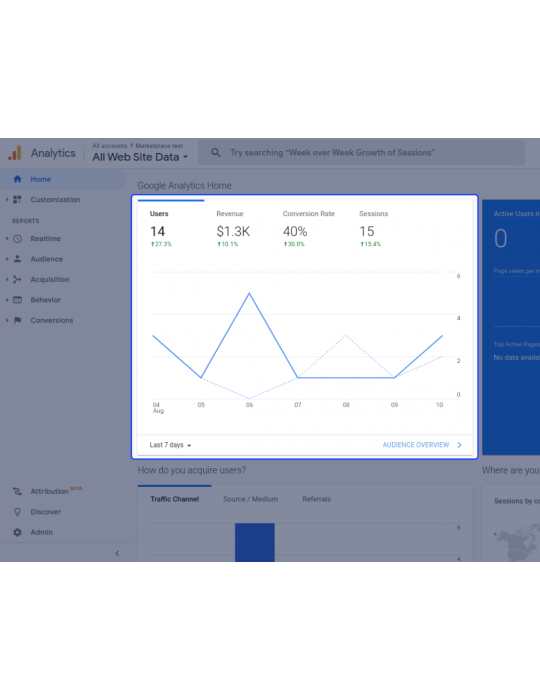The image size is (540, 700).
Task: Select the Revenue metric tab
Action: pos(238,228)
